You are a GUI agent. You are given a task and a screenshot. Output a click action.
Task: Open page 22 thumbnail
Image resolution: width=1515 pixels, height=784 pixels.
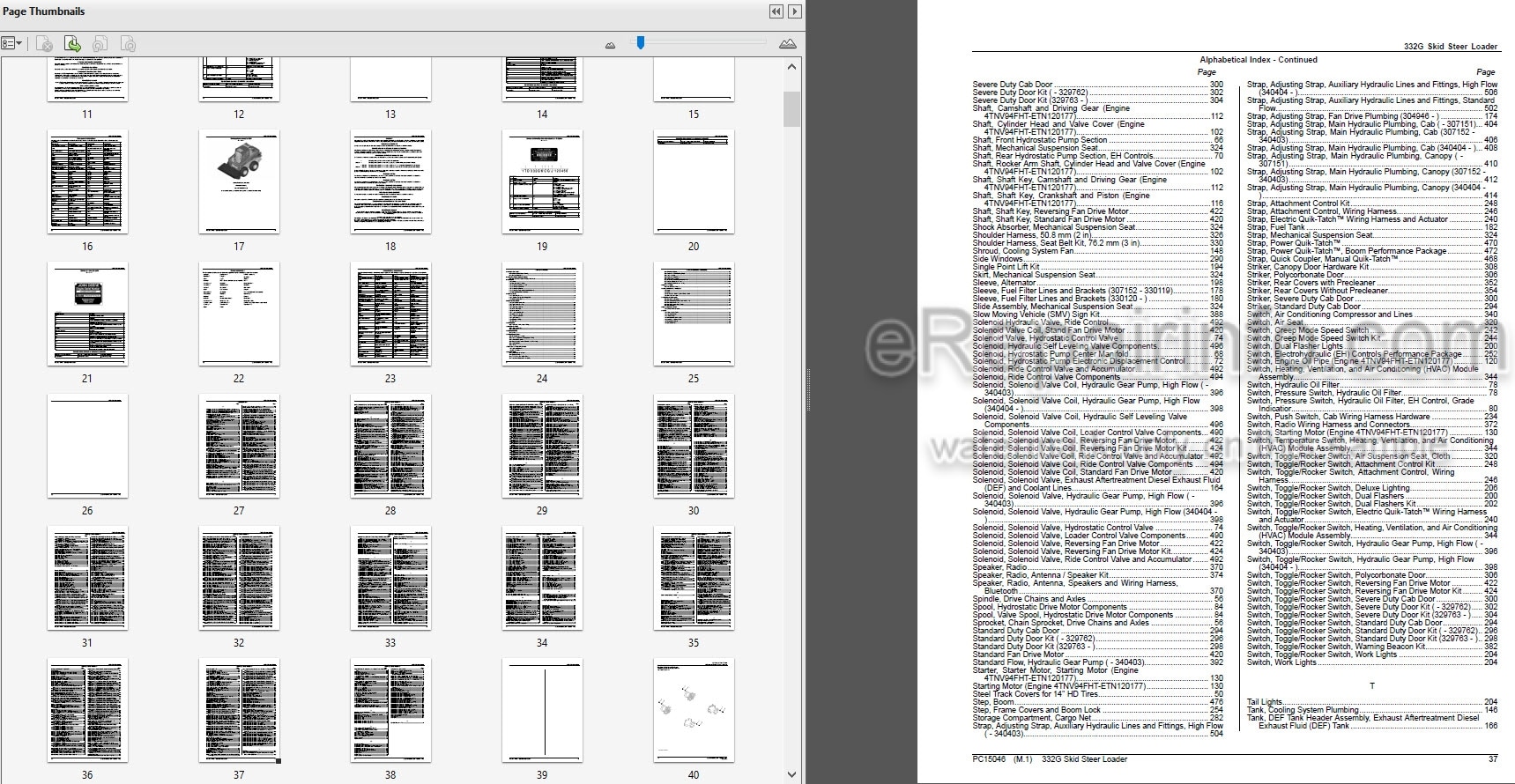(x=239, y=314)
